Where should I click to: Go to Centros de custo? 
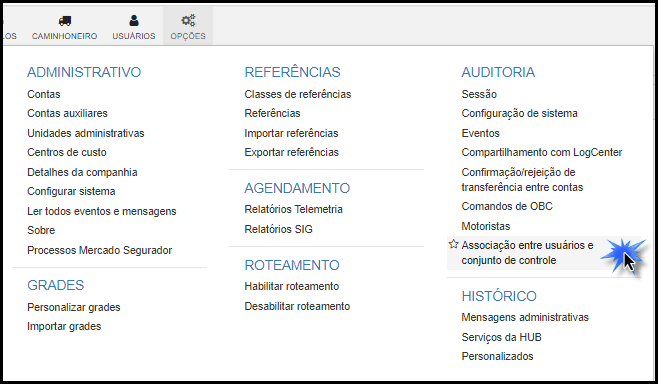(x=67, y=152)
